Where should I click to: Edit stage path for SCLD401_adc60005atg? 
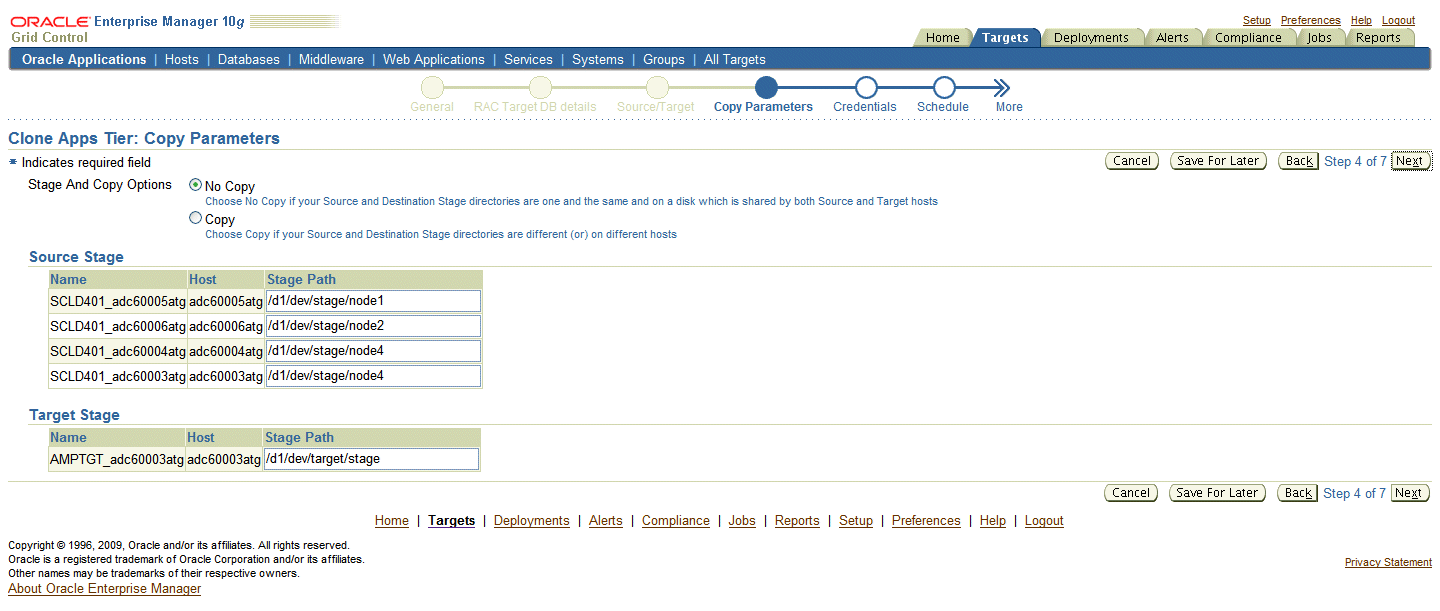click(373, 301)
